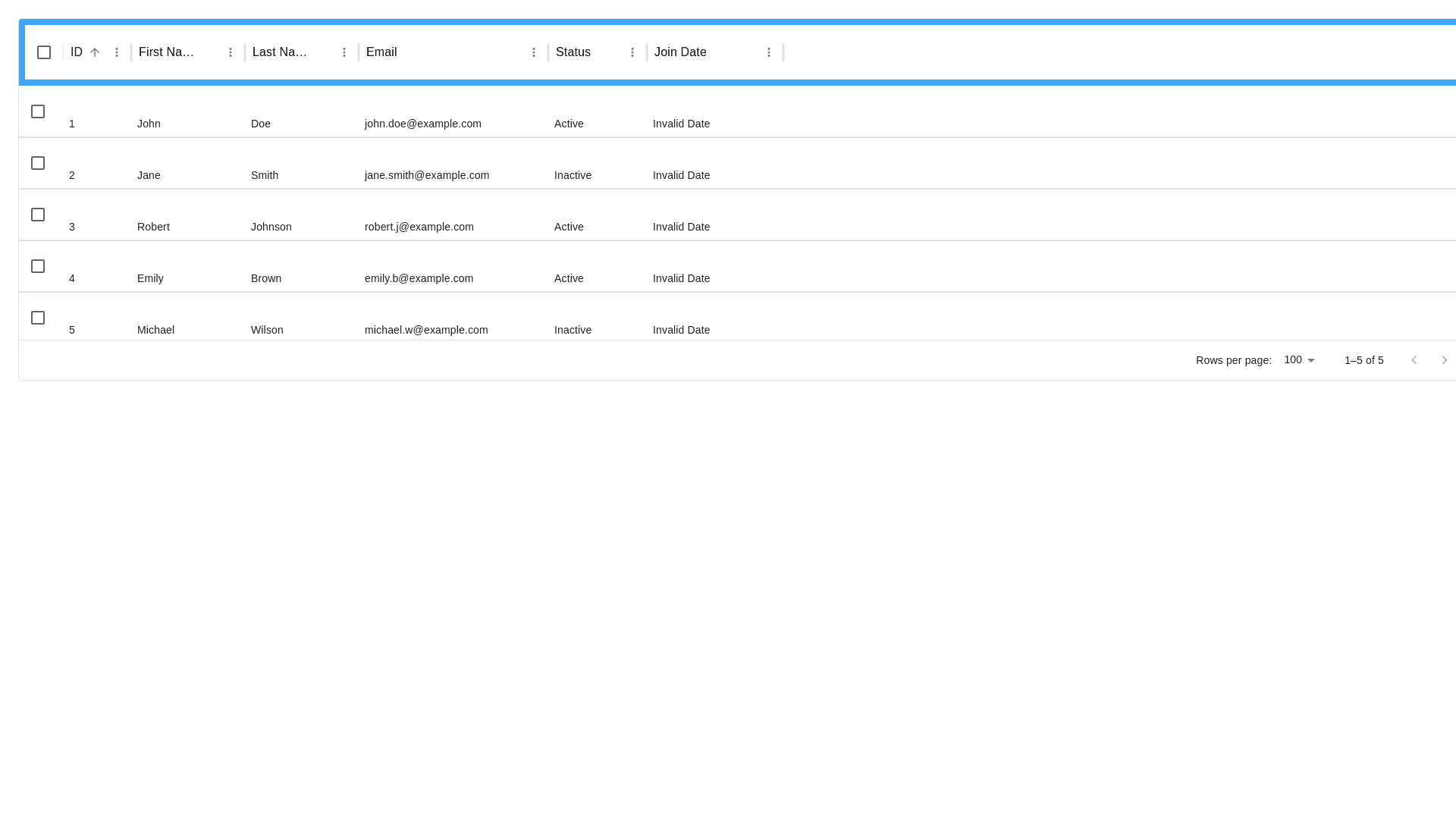Check the box for Robert Johnson
The width and height of the screenshot is (1456, 819).
pyautogui.click(x=38, y=215)
